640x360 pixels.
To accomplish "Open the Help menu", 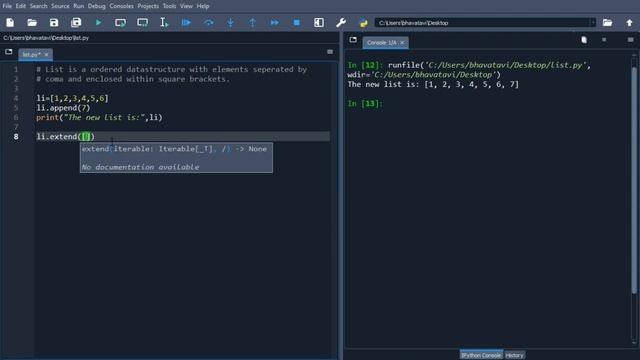I will 203,6.
